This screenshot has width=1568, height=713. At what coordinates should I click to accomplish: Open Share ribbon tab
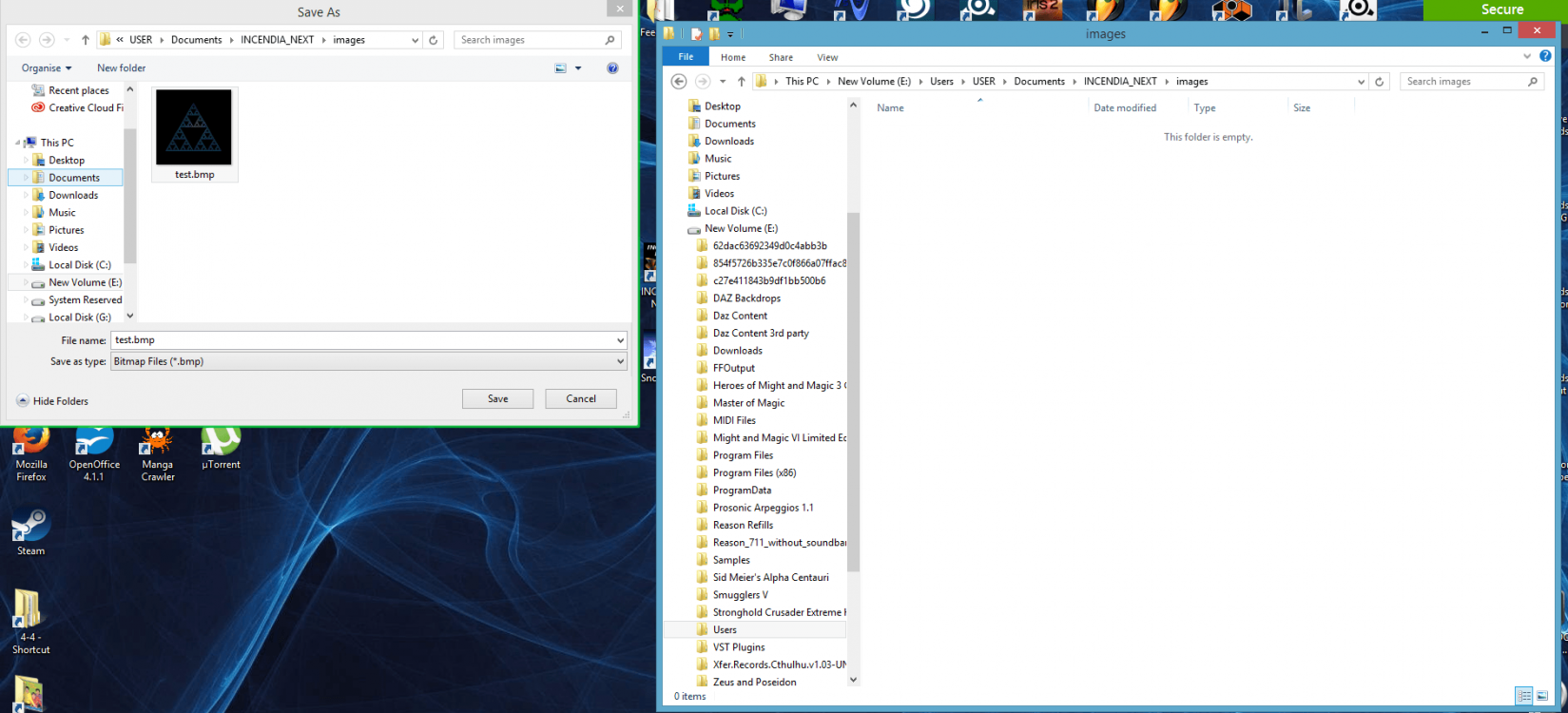tap(781, 57)
